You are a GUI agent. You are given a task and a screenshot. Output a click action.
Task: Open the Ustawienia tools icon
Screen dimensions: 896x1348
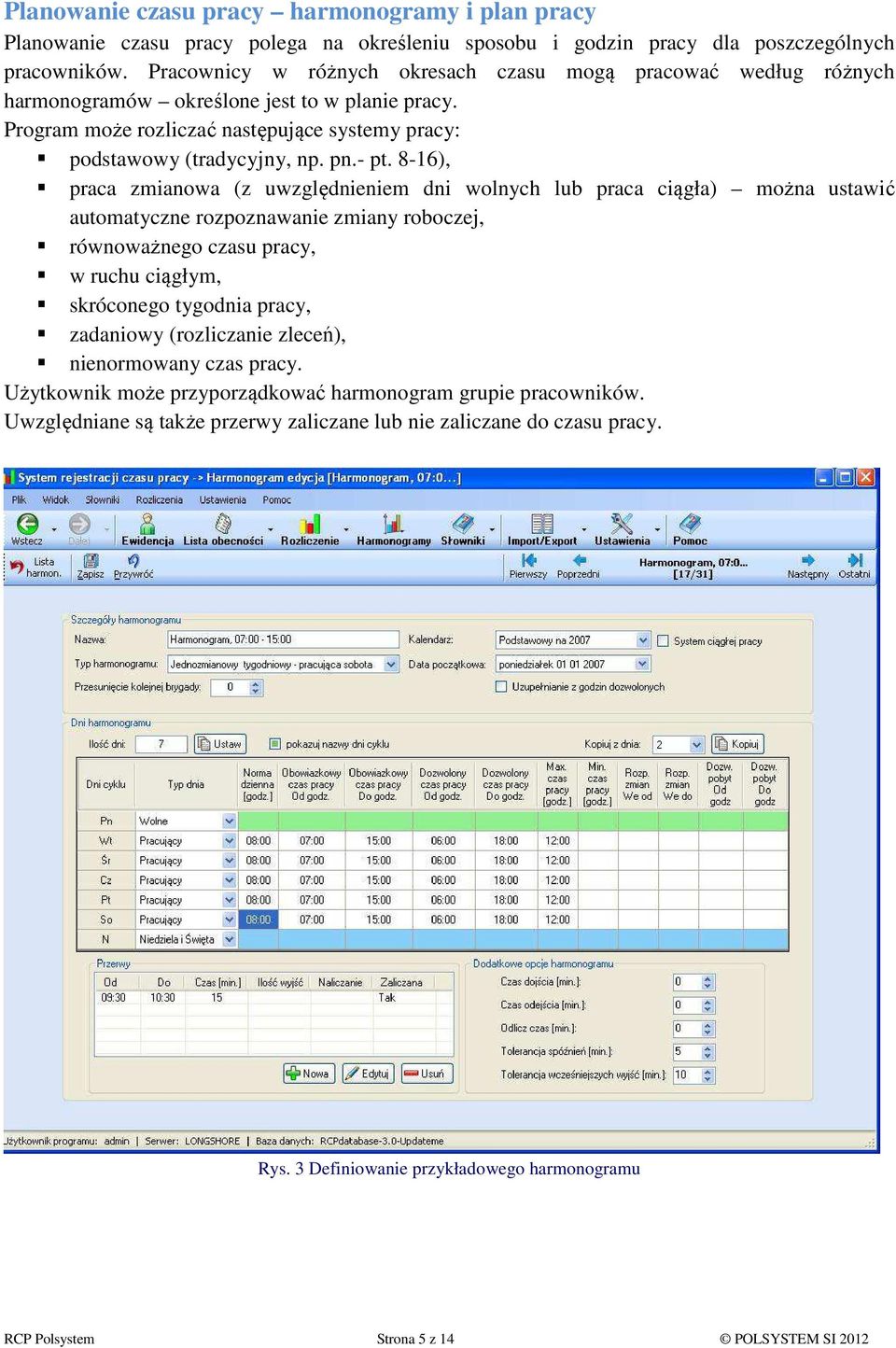(x=622, y=524)
